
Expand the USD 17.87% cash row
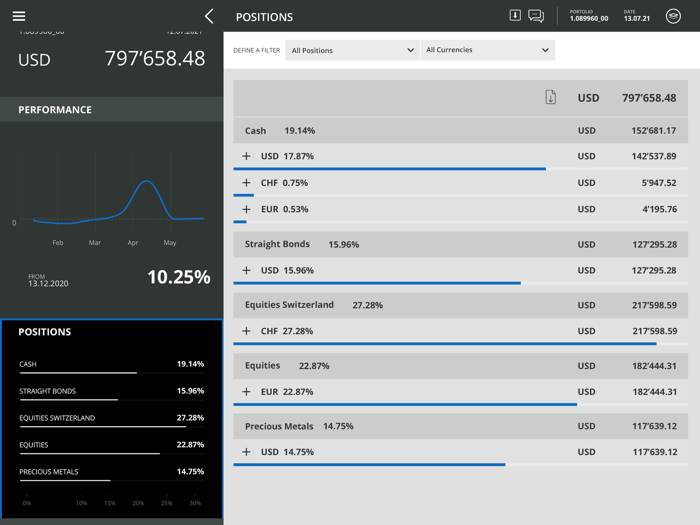[246, 156]
